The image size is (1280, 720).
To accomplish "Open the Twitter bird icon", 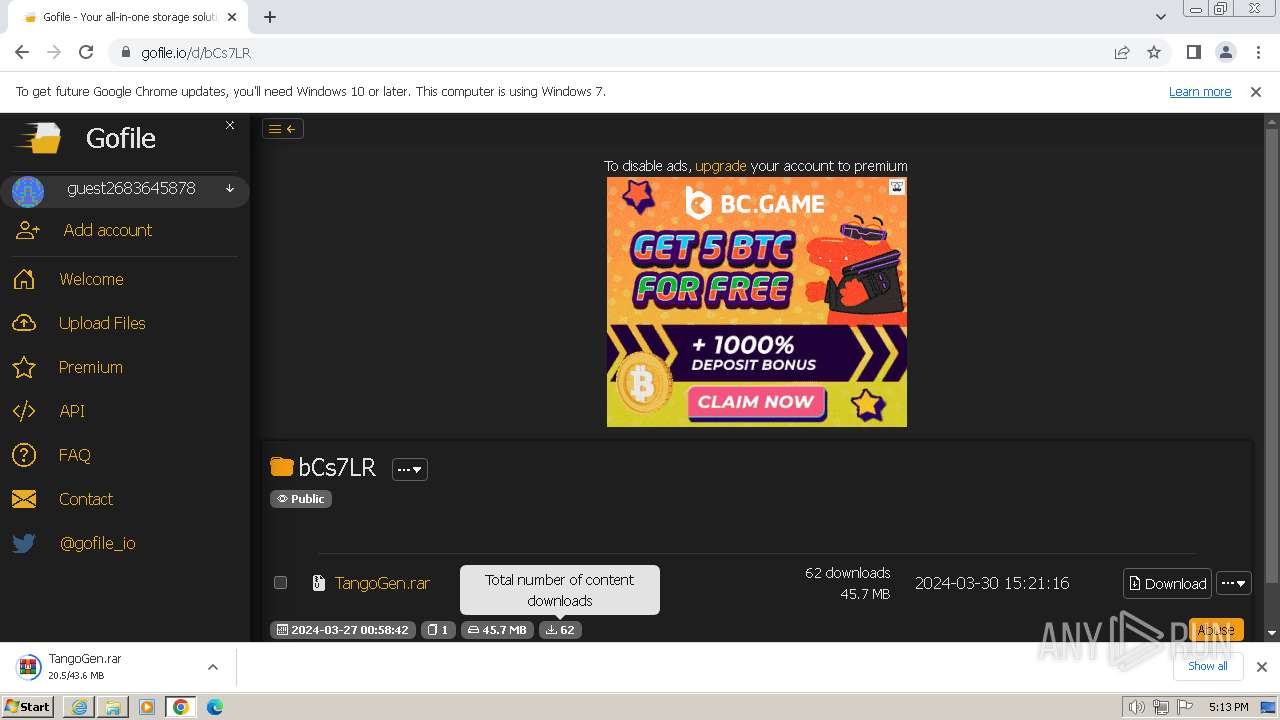I will pyautogui.click(x=24, y=543).
